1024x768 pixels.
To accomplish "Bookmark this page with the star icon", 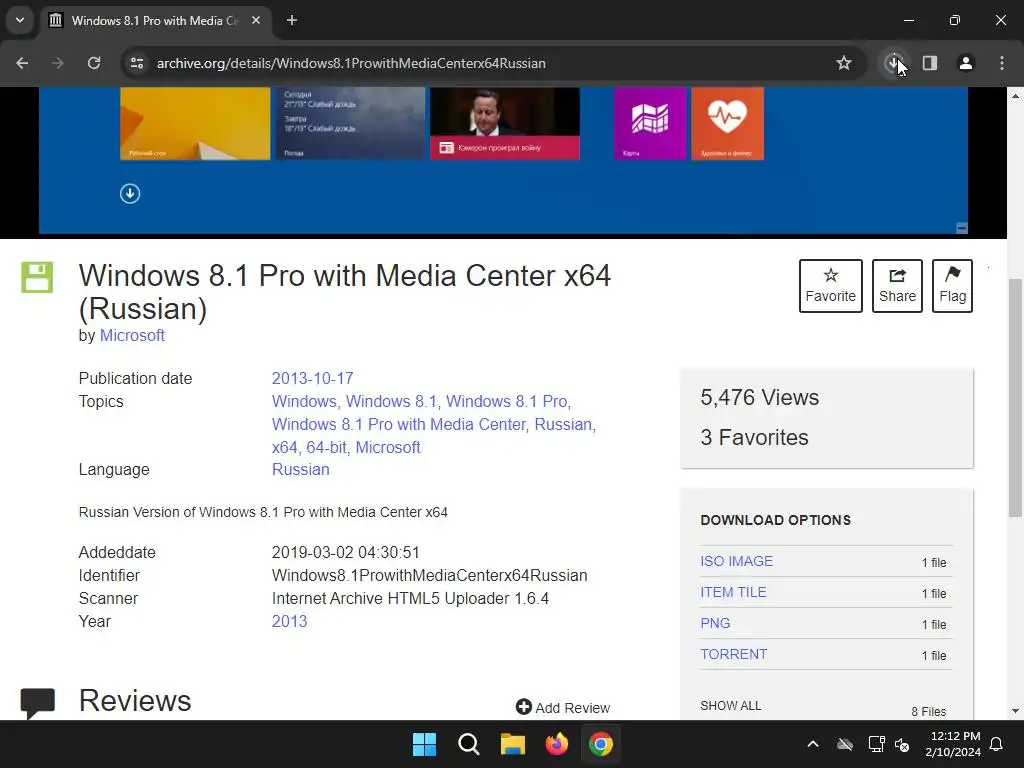I will 844,63.
